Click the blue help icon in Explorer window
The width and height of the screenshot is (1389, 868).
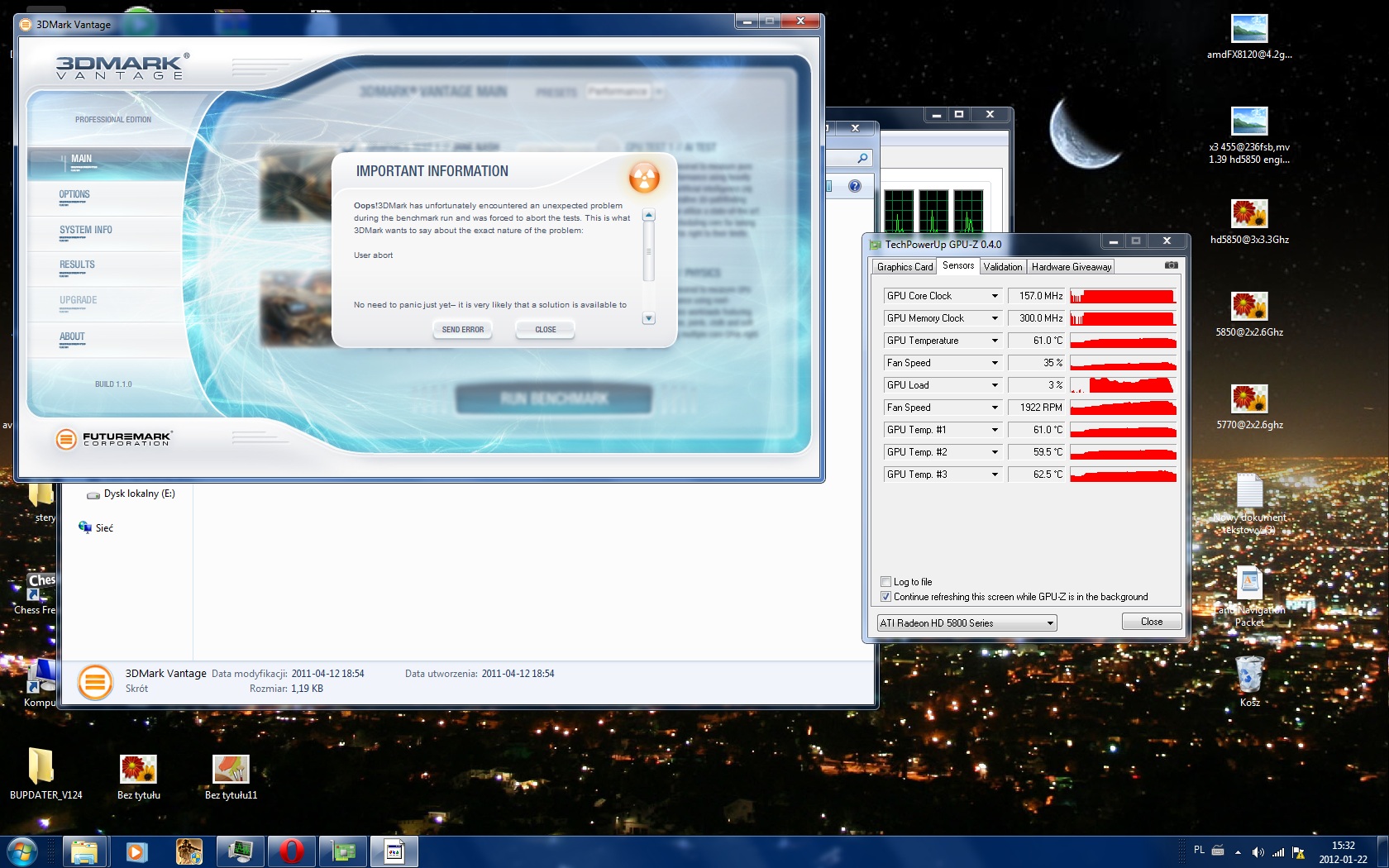click(855, 186)
